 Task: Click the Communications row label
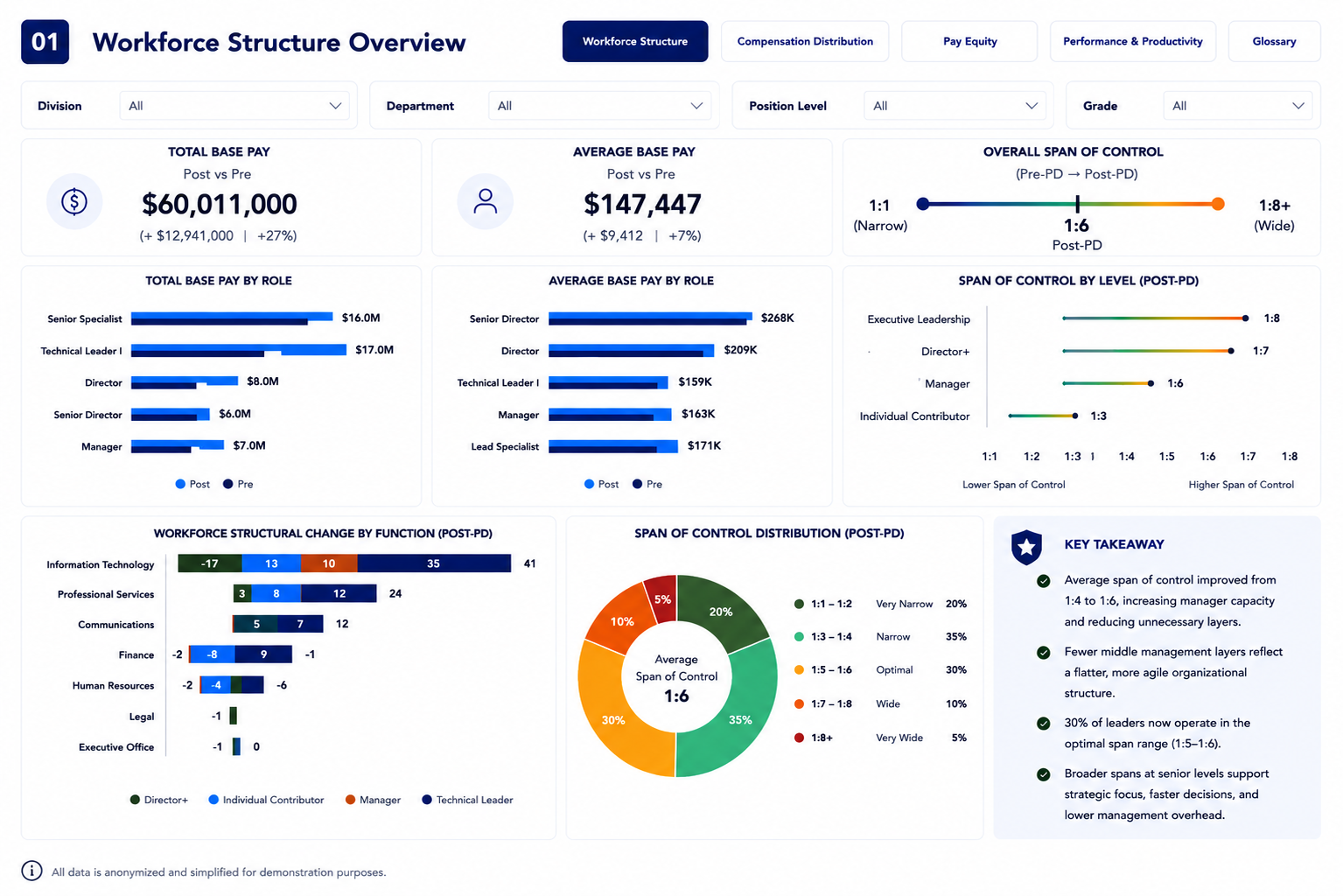click(x=115, y=625)
